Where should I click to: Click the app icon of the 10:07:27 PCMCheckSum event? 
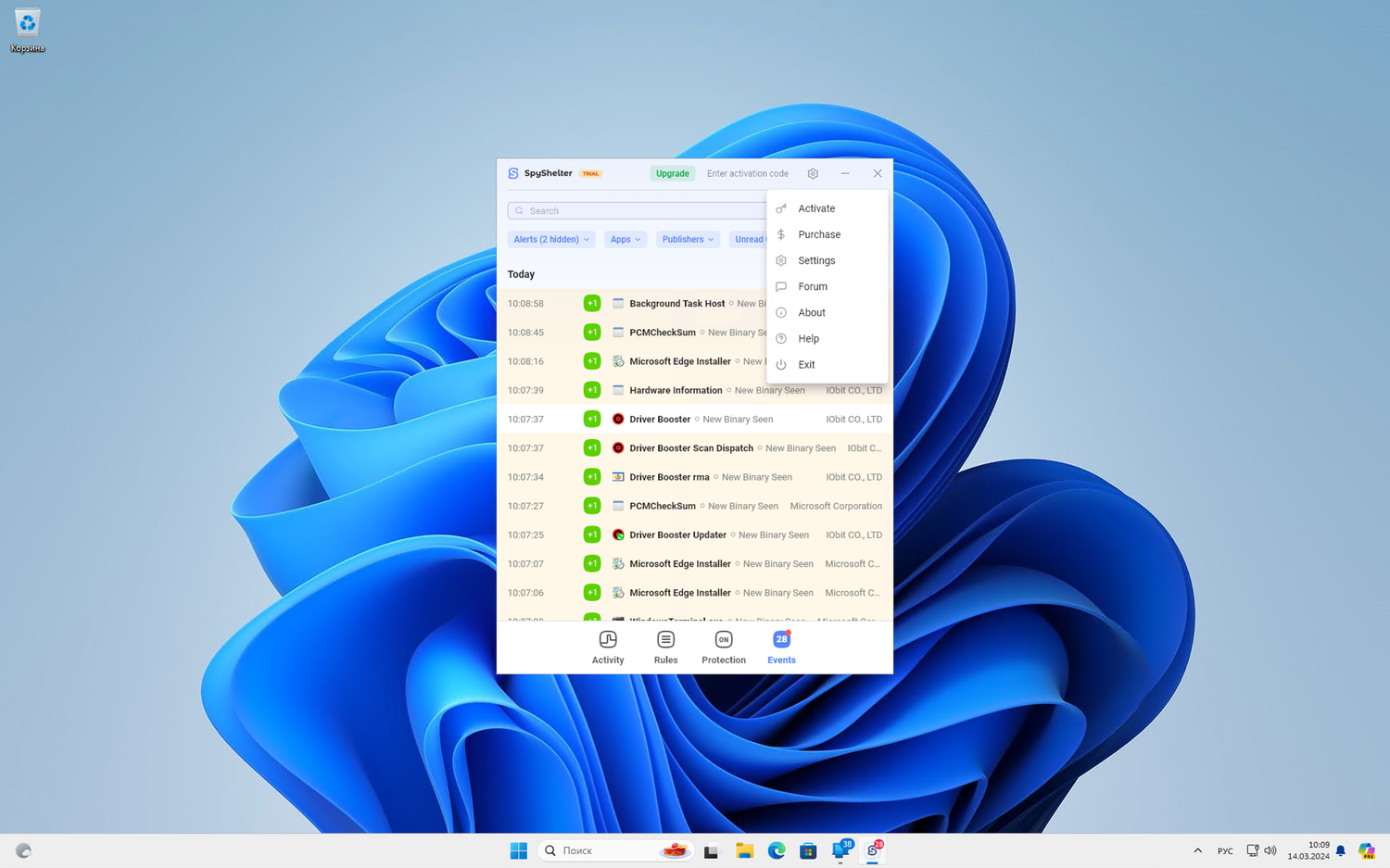[x=618, y=506]
